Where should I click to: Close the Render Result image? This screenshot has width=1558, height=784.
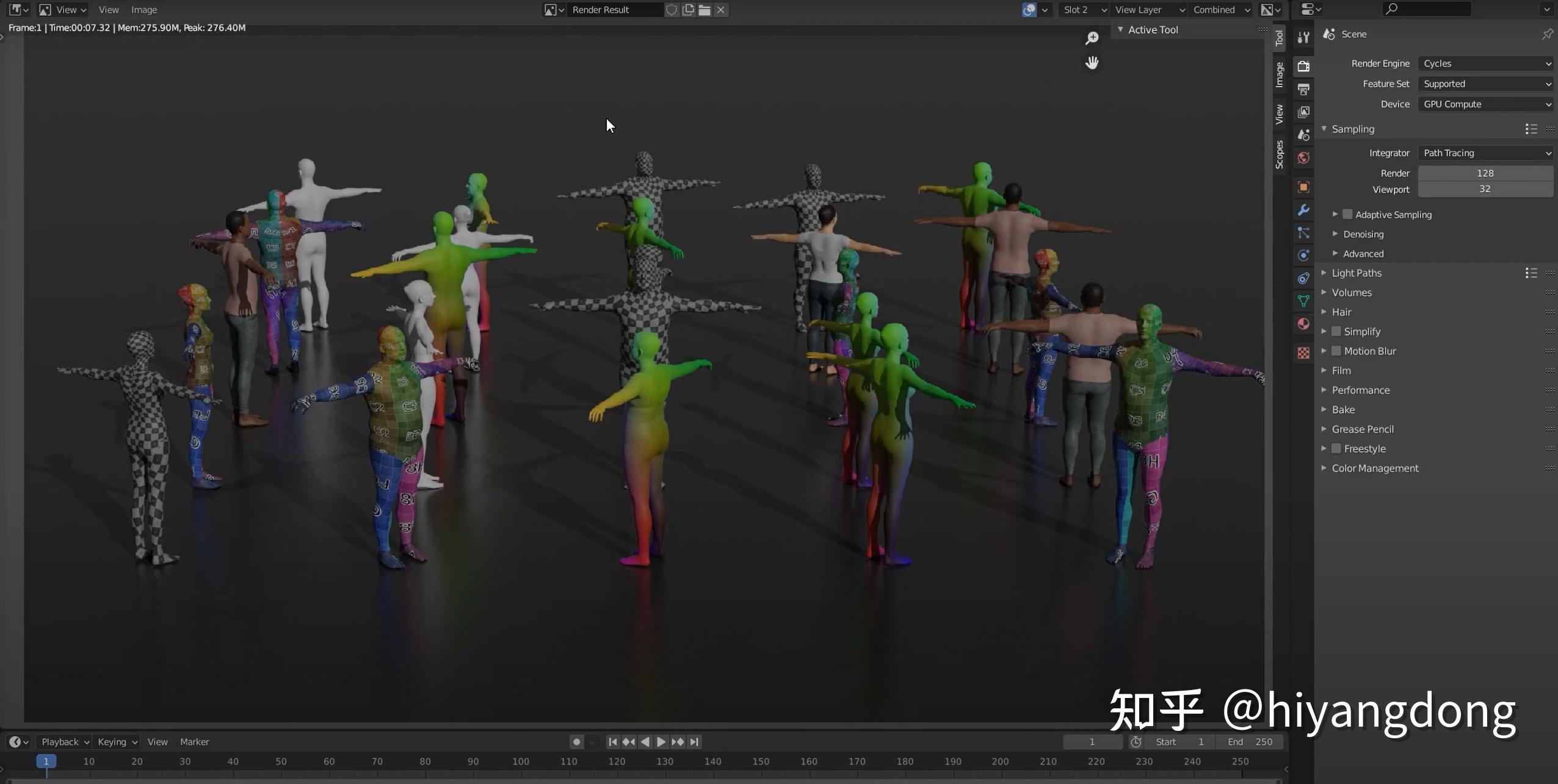[x=720, y=10]
